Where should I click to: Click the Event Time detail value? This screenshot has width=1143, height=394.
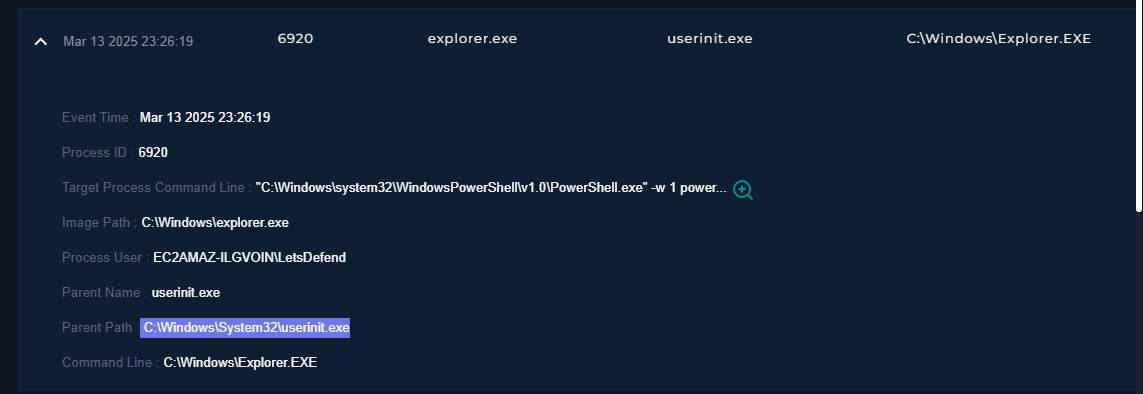[x=205, y=117]
